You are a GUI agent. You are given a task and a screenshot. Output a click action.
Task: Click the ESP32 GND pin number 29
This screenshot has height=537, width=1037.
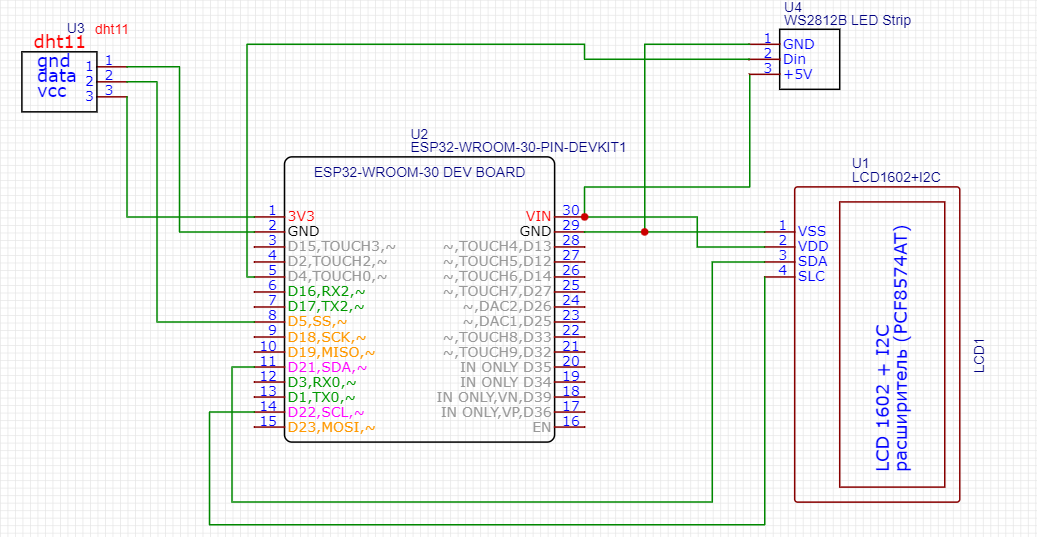point(536,231)
